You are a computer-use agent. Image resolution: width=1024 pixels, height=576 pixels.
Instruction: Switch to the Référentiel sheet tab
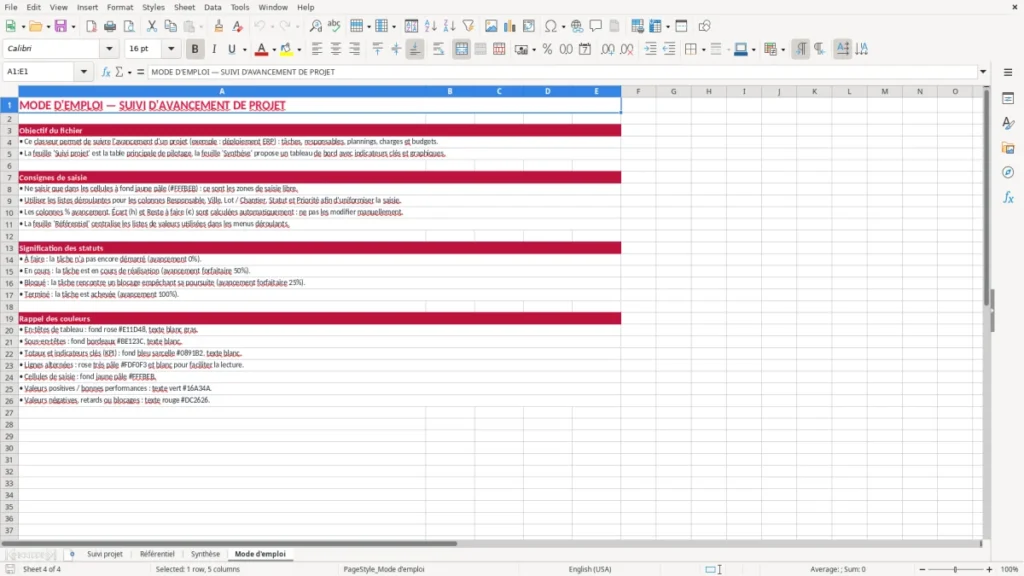point(157,554)
